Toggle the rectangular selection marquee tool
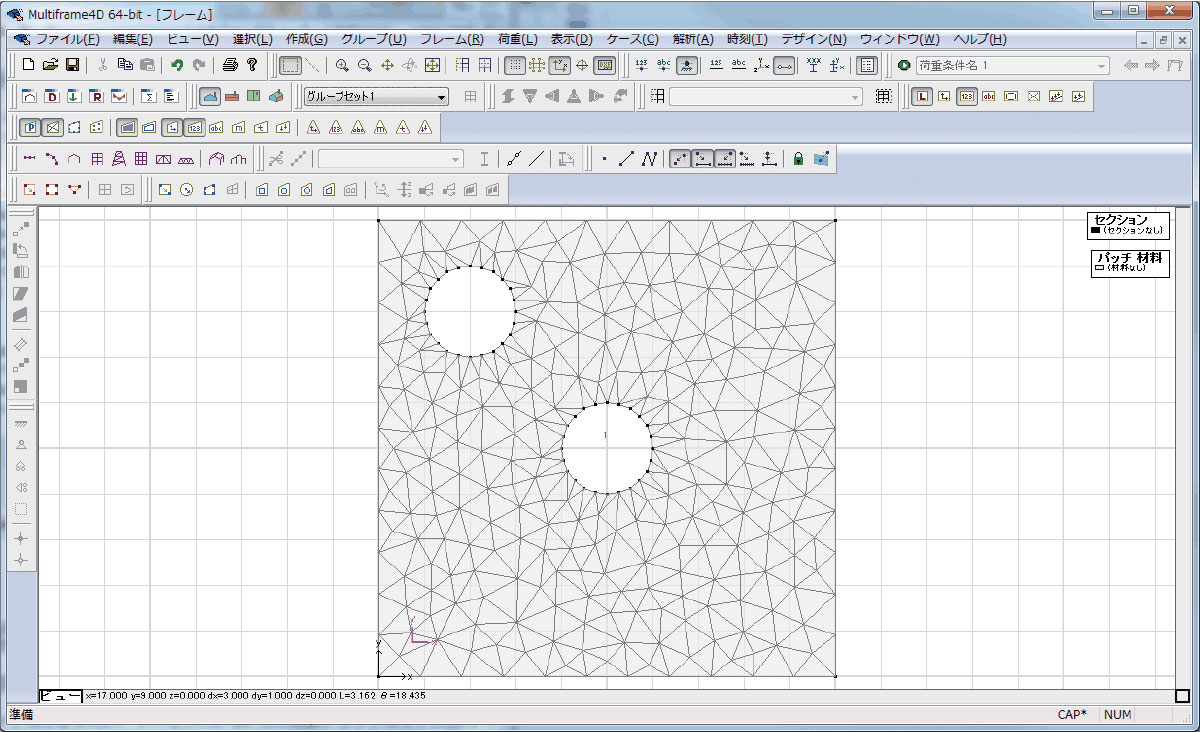The width and height of the screenshot is (1200, 732). (290, 65)
